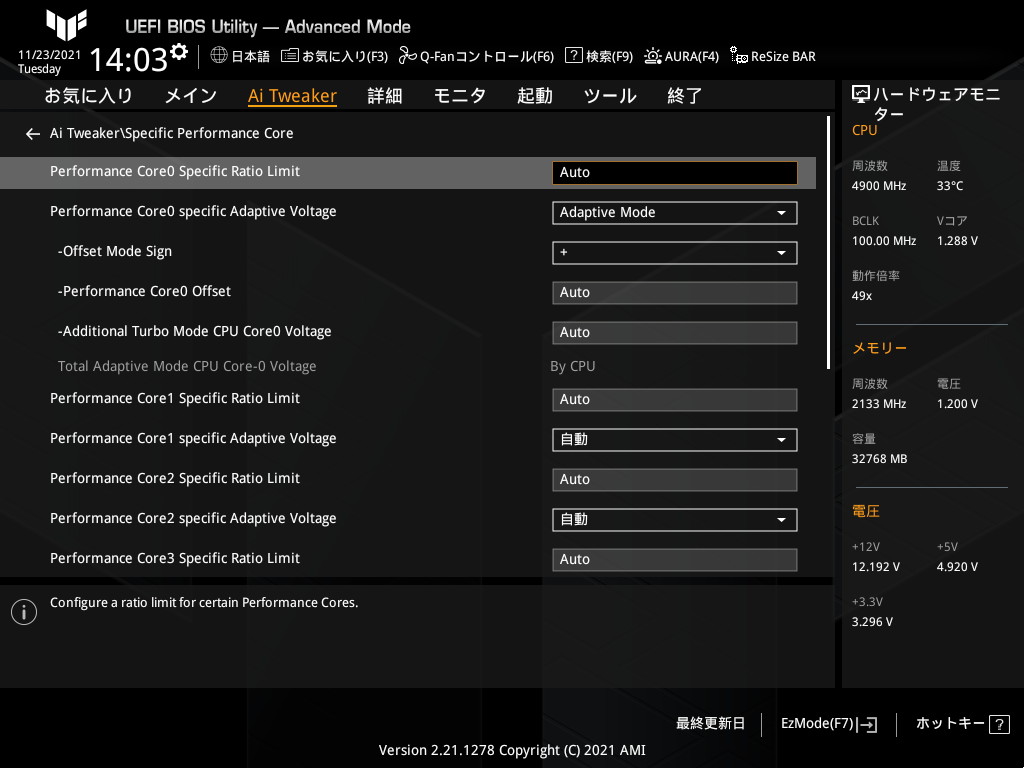Open the モニタ tab
This screenshot has height=768, width=1024.
point(460,96)
